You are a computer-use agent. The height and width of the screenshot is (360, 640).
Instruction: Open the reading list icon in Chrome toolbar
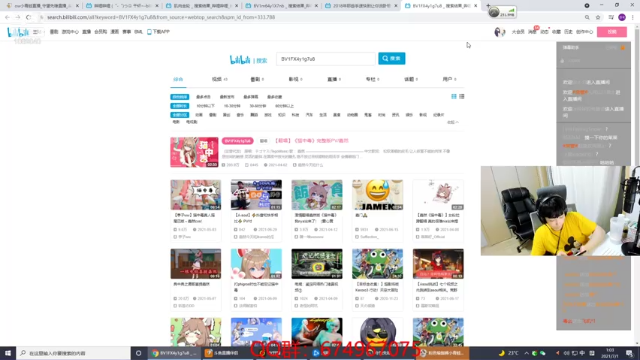tap(611, 17)
